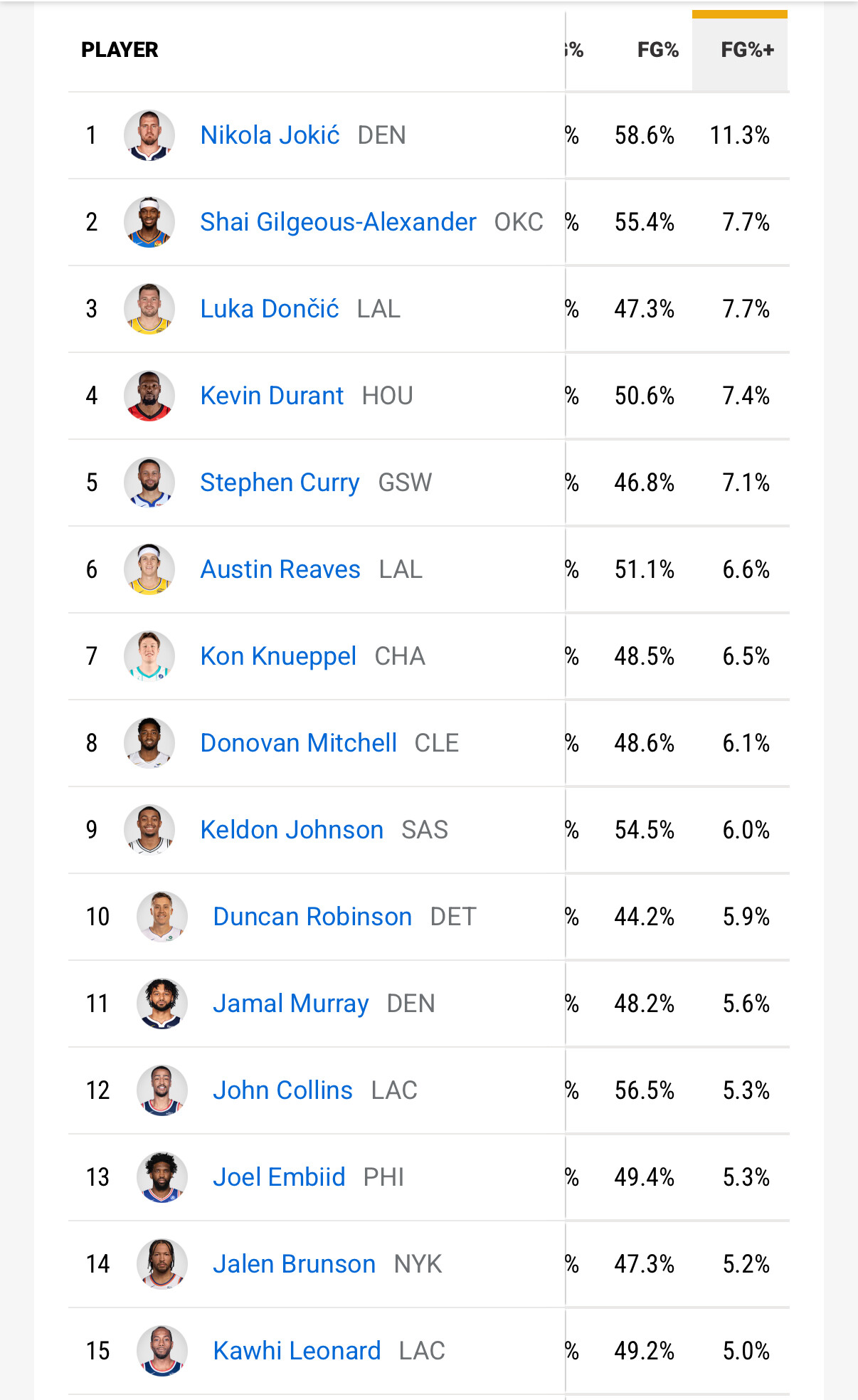The height and width of the screenshot is (1400, 858).
Task: Click Nikola Jokić's 11.3% FG%+ value
Action: point(739,135)
